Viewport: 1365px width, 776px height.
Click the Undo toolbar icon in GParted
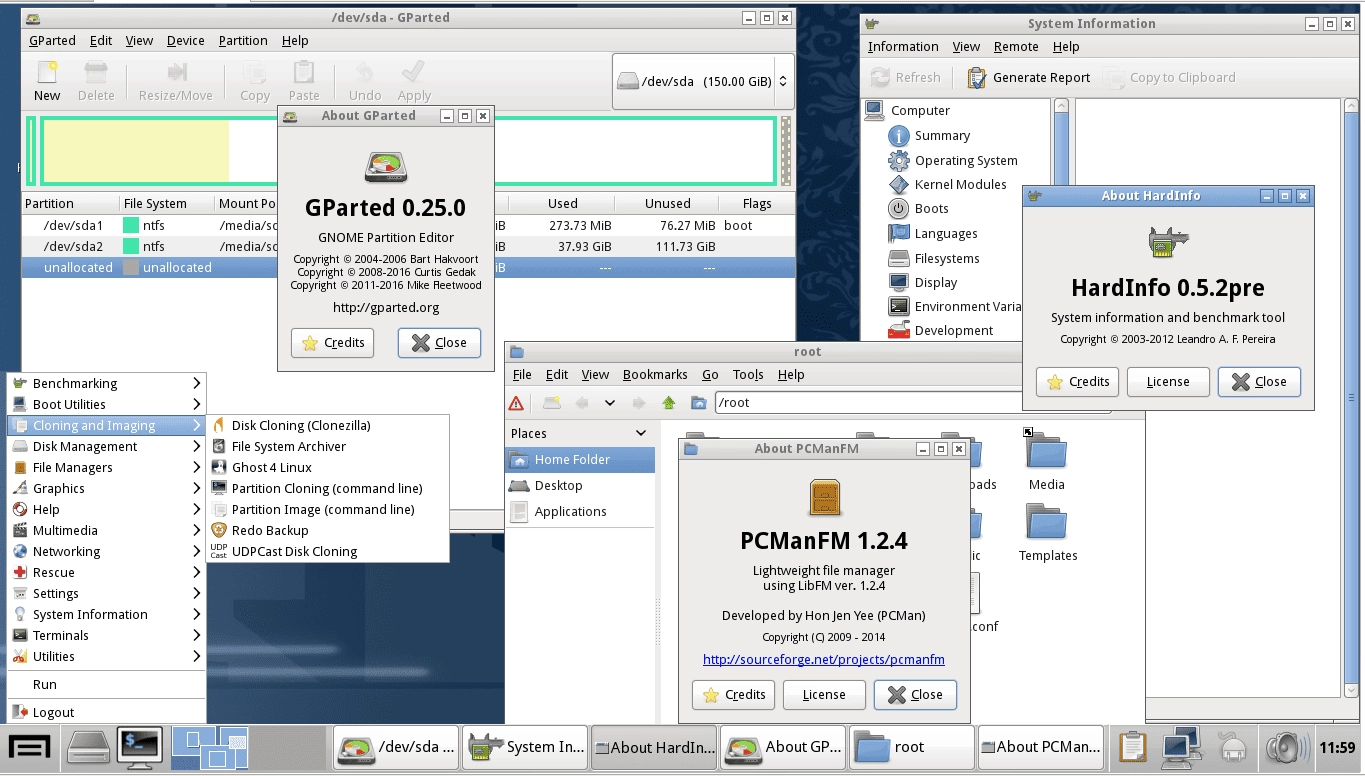pyautogui.click(x=365, y=81)
